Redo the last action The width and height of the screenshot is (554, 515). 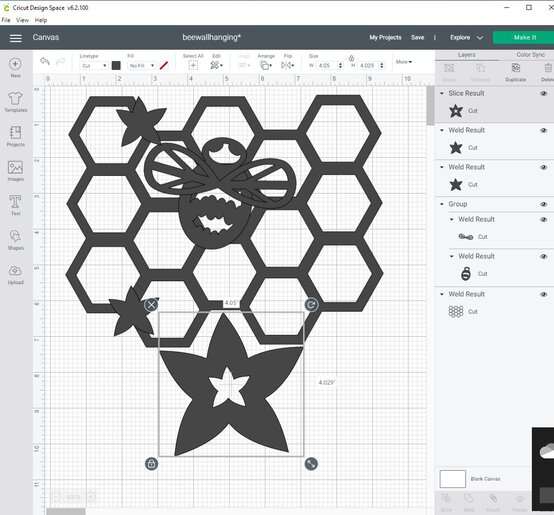(61, 61)
